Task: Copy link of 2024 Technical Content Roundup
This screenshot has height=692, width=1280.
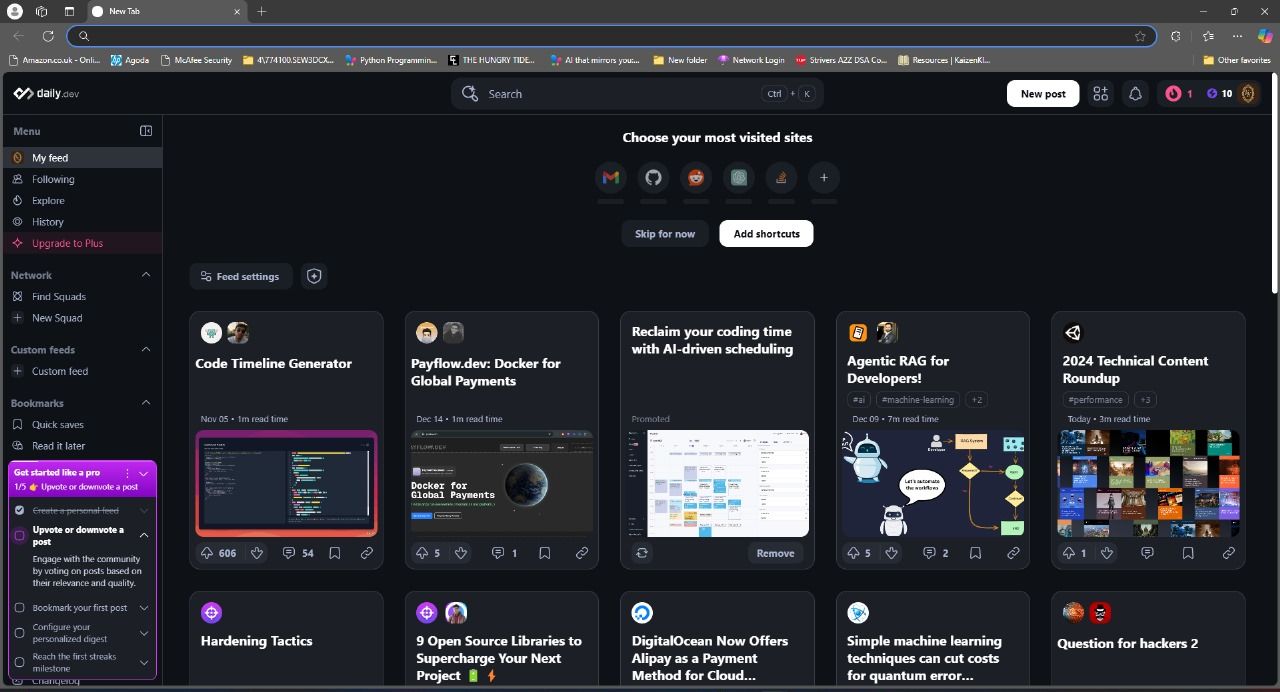Action: point(1228,553)
